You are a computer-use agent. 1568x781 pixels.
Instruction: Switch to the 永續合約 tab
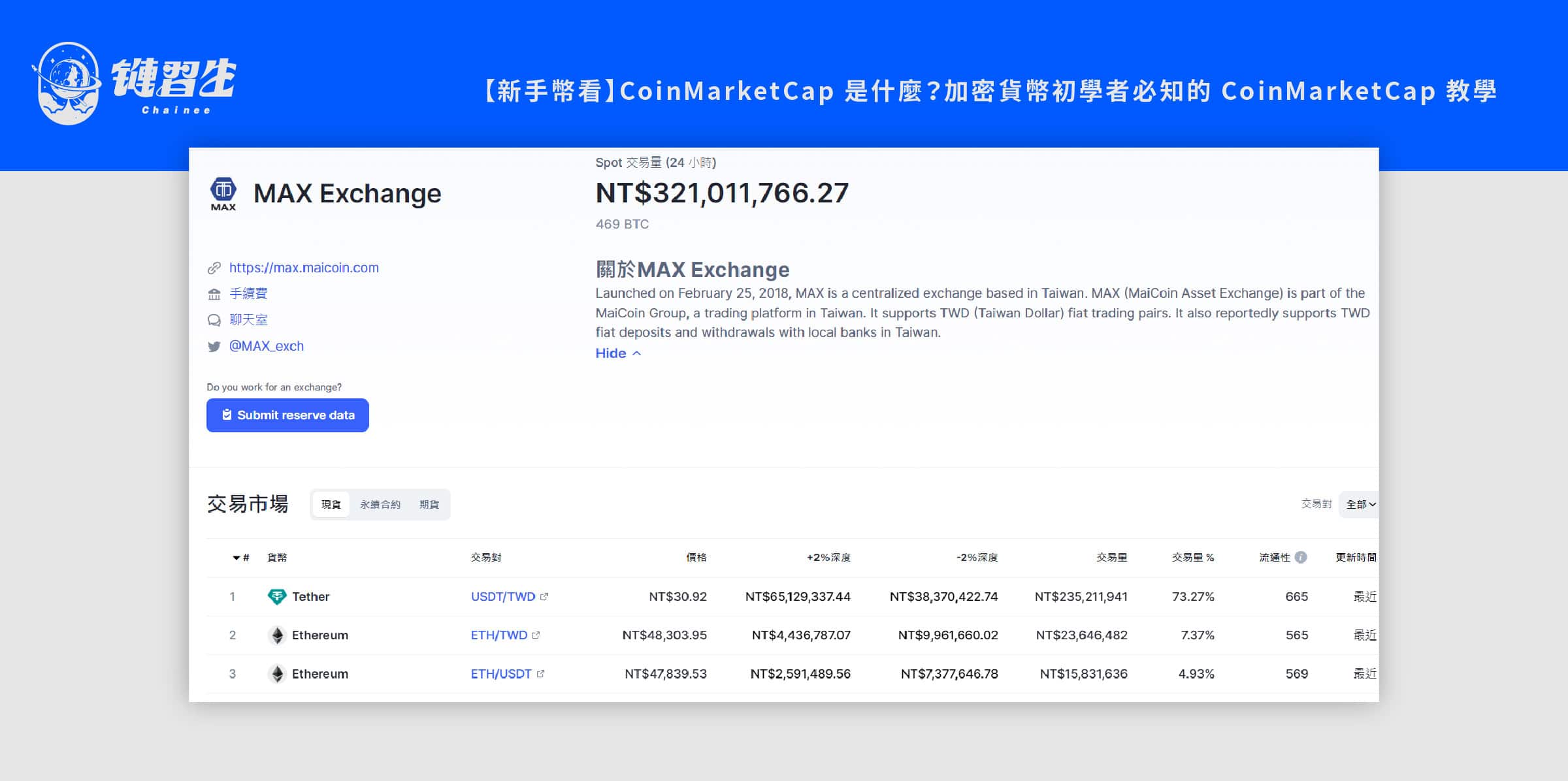380,504
